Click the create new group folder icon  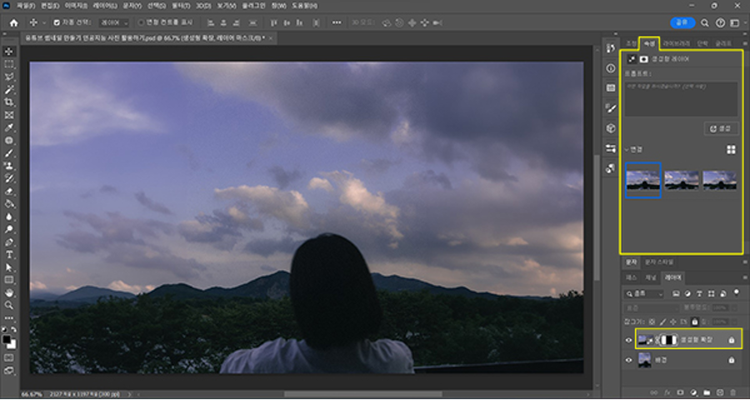[x=707, y=392]
